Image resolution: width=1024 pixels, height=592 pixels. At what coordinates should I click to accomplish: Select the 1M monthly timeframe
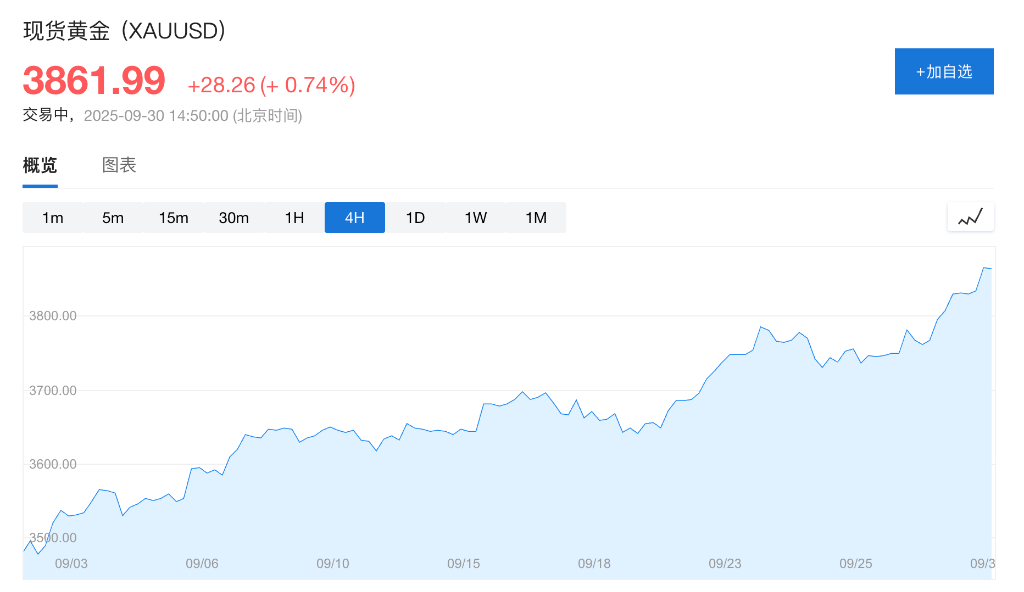(536, 217)
